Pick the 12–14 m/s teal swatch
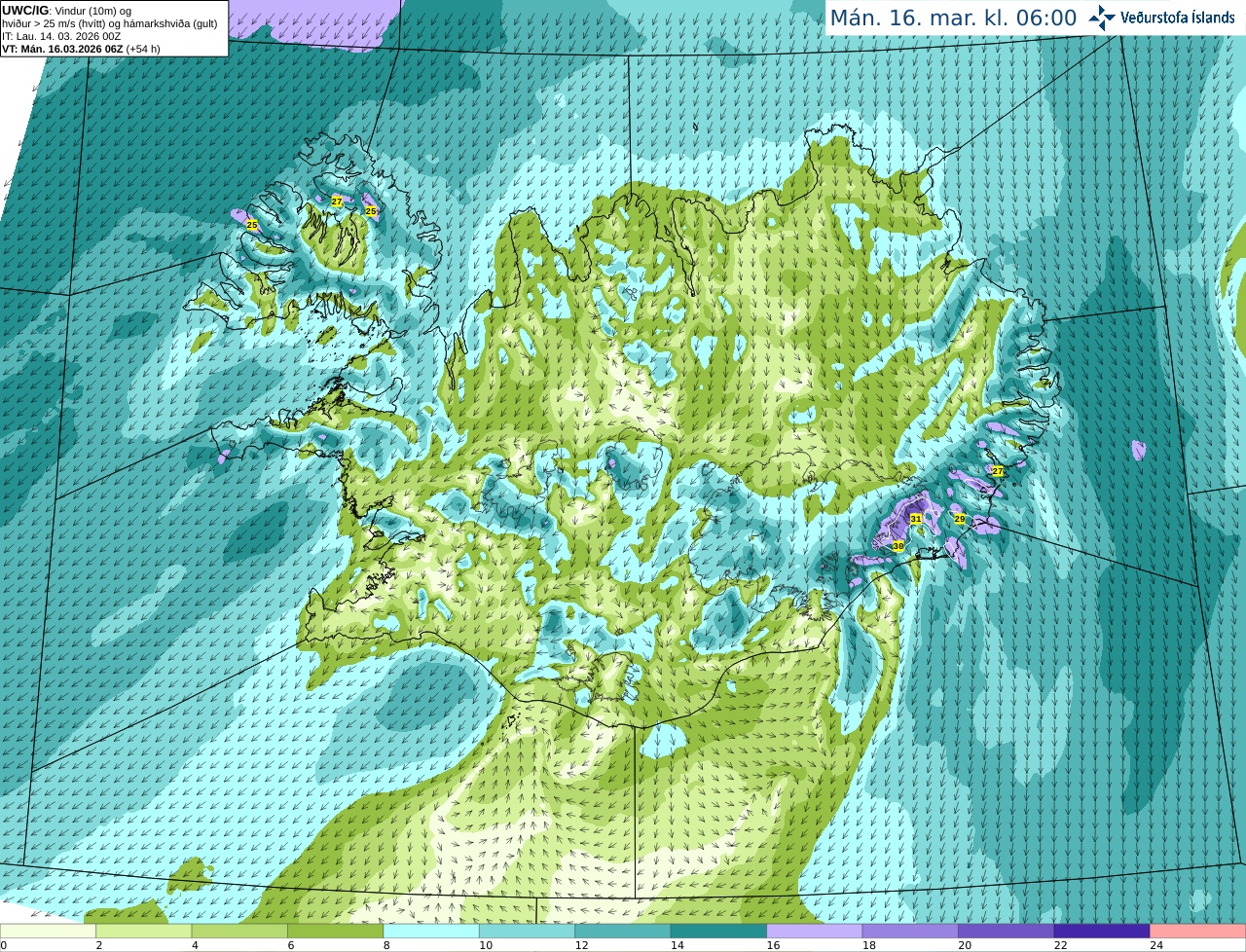 tap(623, 931)
